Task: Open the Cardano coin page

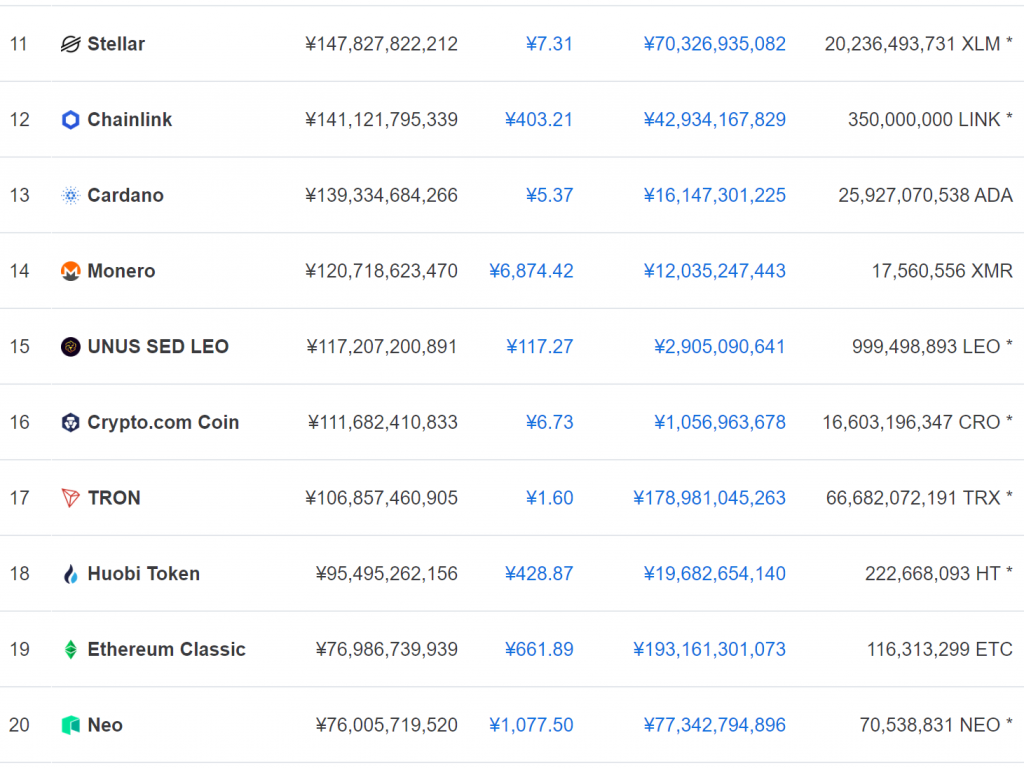Action: coord(125,195)
